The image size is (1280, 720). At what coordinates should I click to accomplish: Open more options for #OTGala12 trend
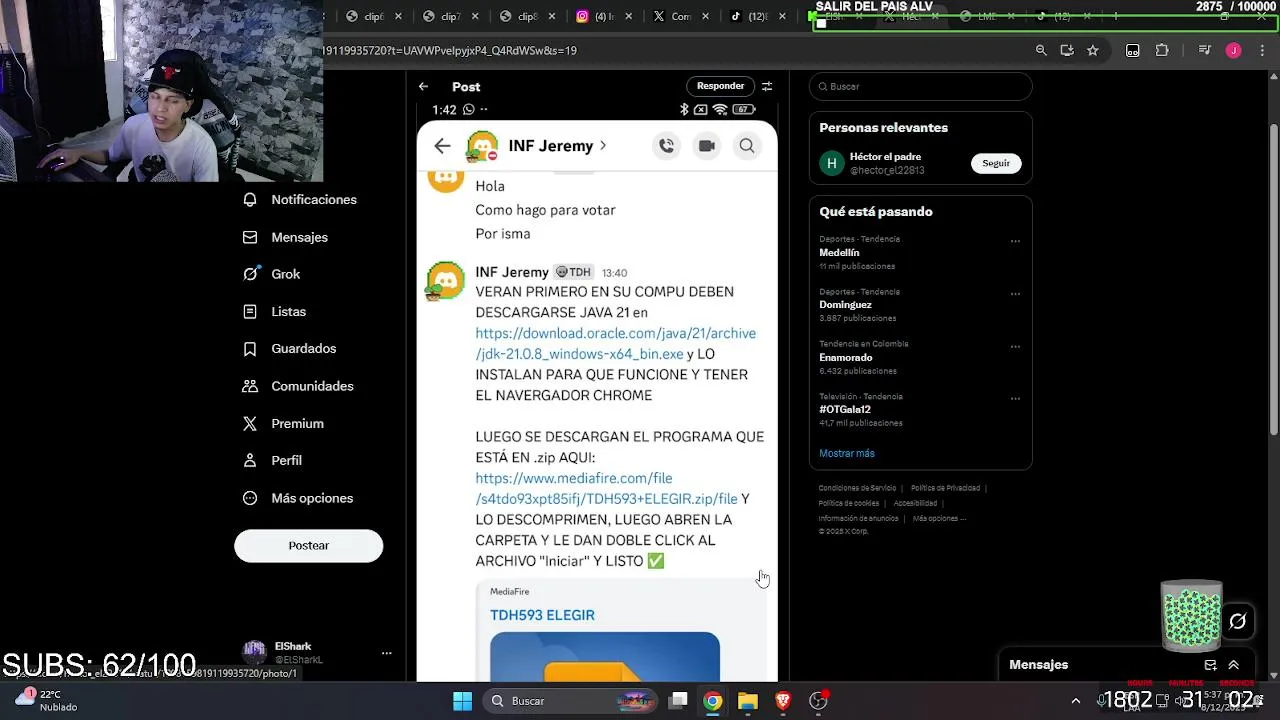[x=1015, y=398]
